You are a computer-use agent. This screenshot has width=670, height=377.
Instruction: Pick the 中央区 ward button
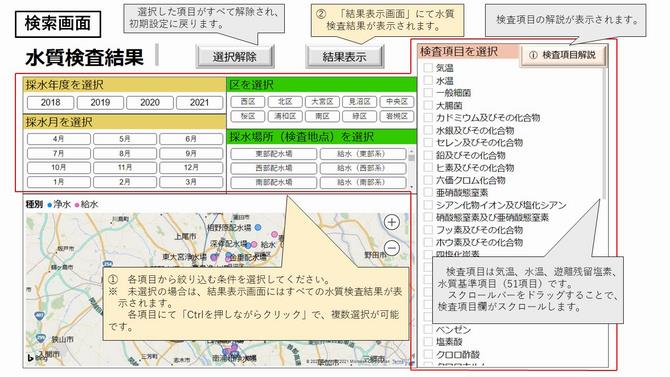tap(397, 102)
